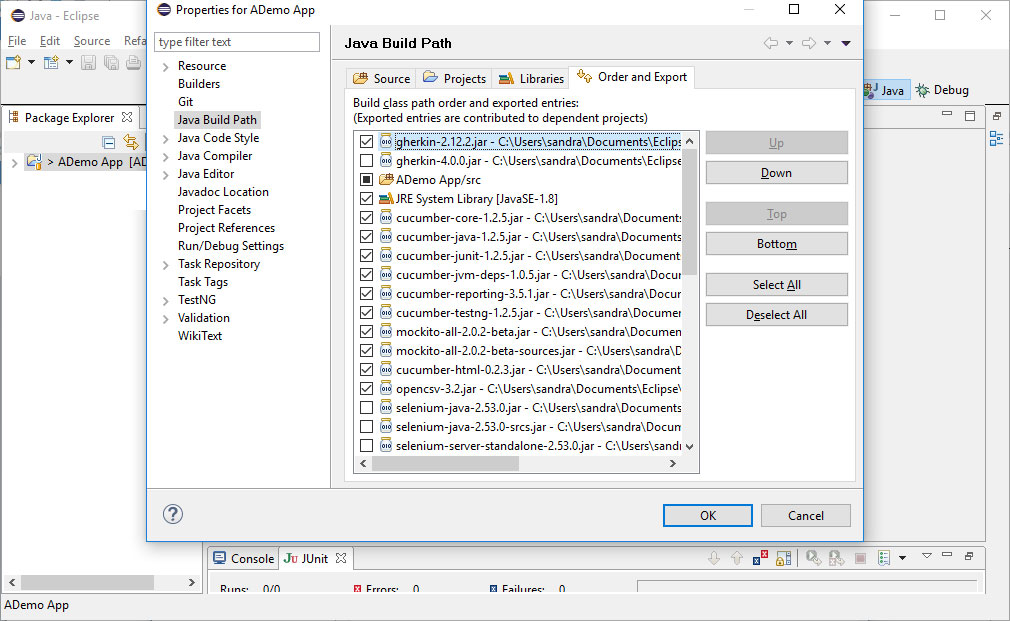Click the type filter text field
The image size is (1010, 621).
click(x=236, y=41)
